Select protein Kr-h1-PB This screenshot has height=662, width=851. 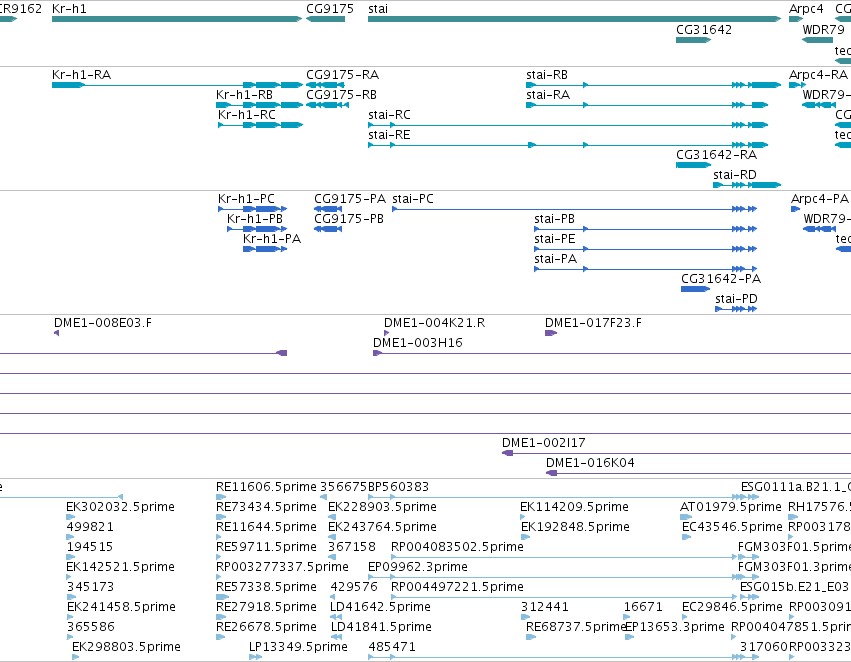pos(257,229)
